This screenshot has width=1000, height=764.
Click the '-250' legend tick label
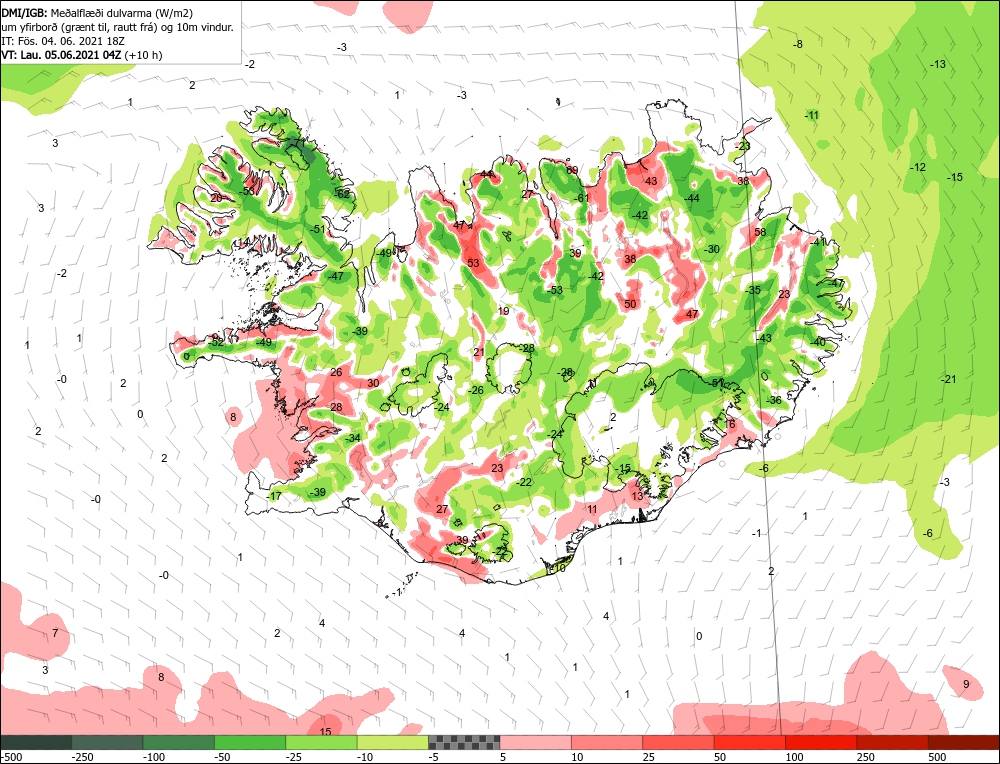(83, 757)
